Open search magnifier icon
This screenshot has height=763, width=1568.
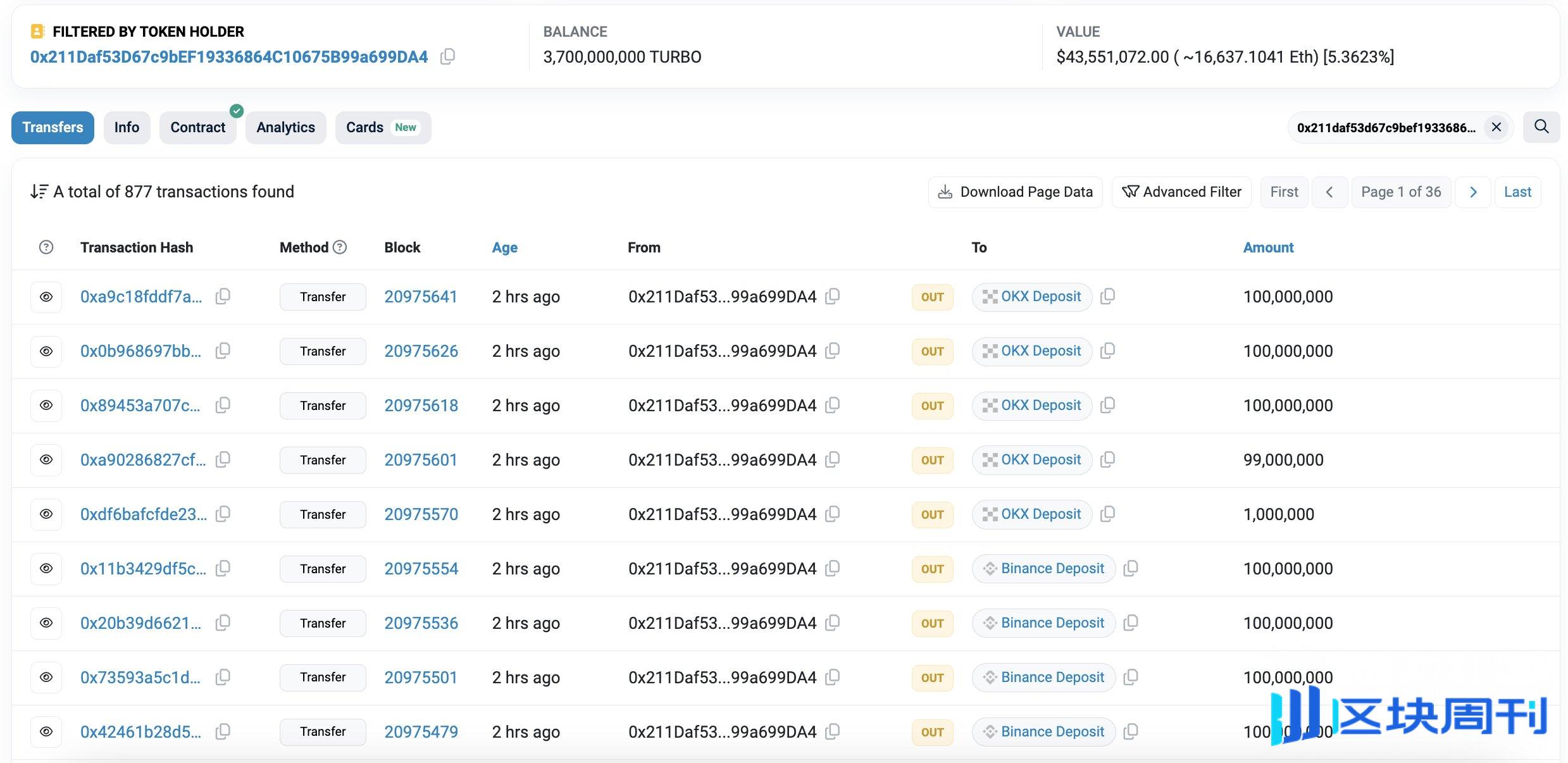point(1541,127)
